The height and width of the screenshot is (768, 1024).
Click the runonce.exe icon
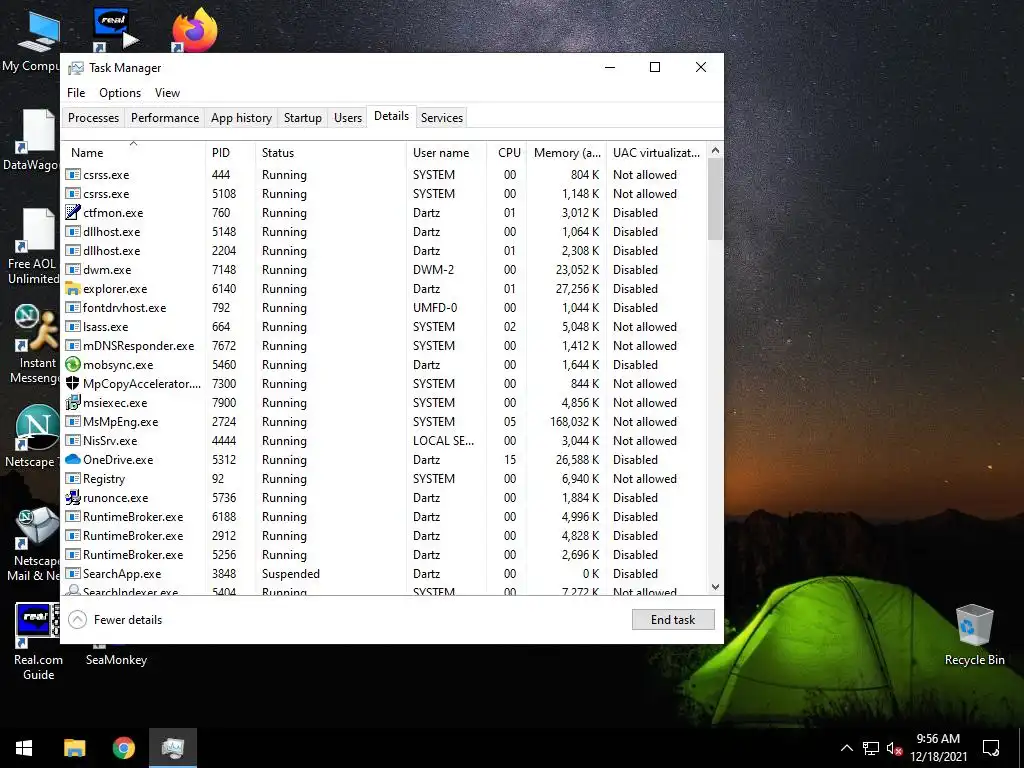pos(72,497)
